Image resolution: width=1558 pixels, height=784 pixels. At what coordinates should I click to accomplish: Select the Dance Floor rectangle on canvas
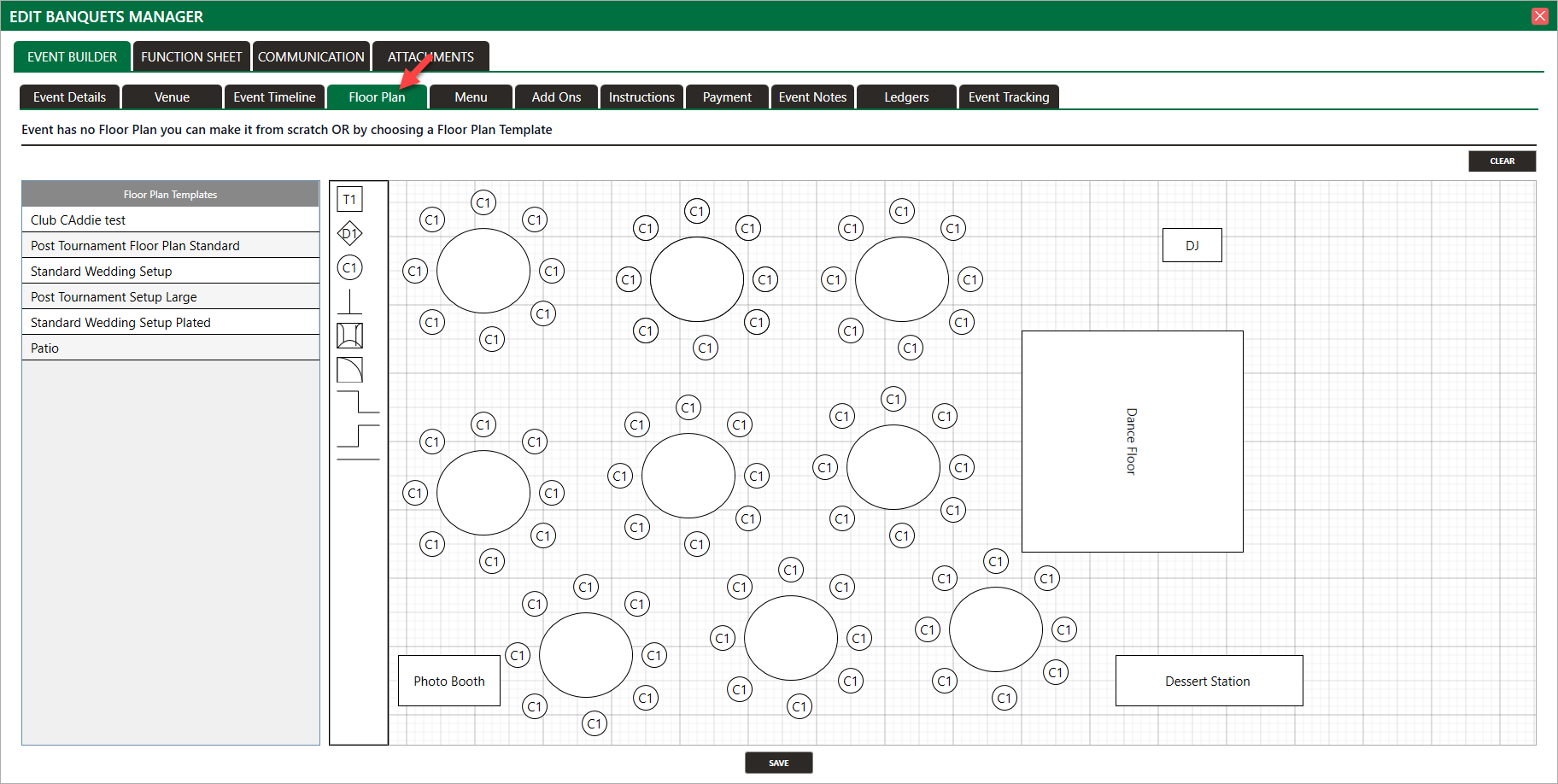(x=1132, y=442)
